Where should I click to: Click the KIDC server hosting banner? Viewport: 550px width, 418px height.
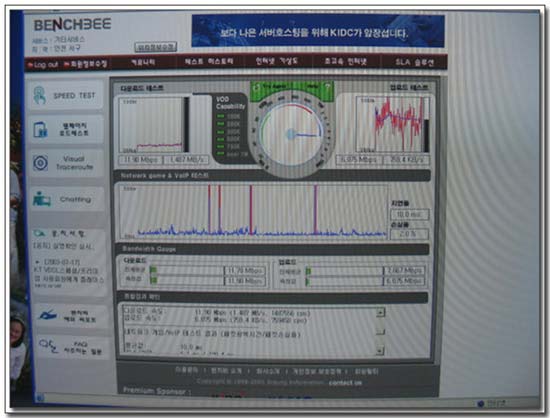[318, 31]
